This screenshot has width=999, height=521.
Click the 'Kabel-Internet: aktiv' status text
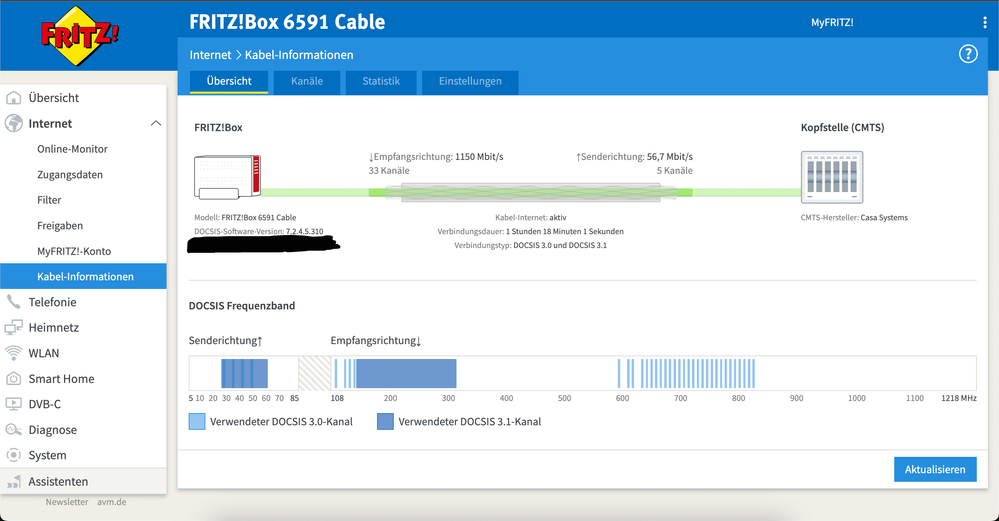(x=531, y=218)
